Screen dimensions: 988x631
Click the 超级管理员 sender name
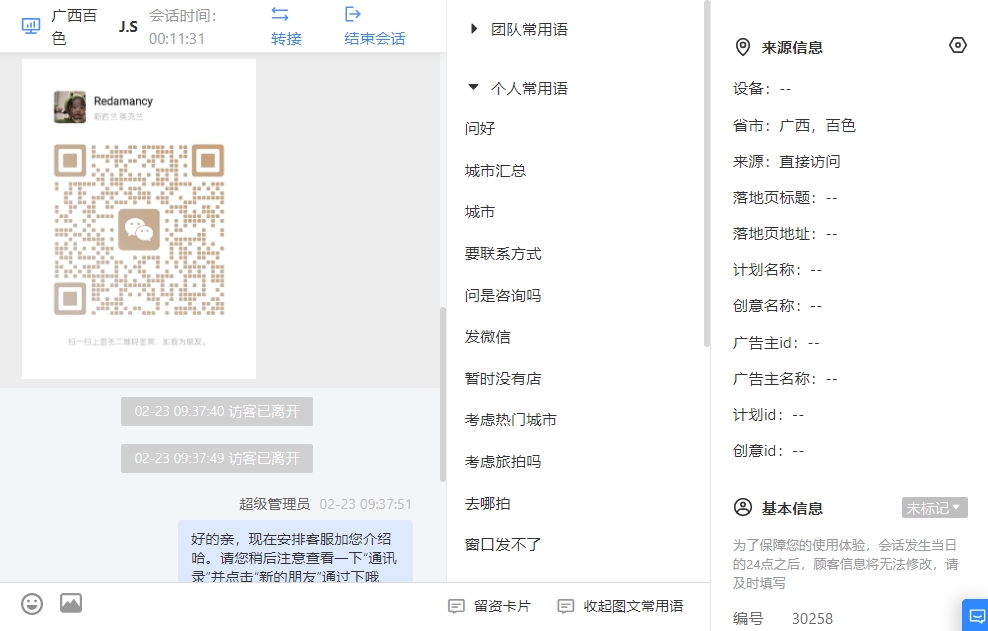point(274,504)
